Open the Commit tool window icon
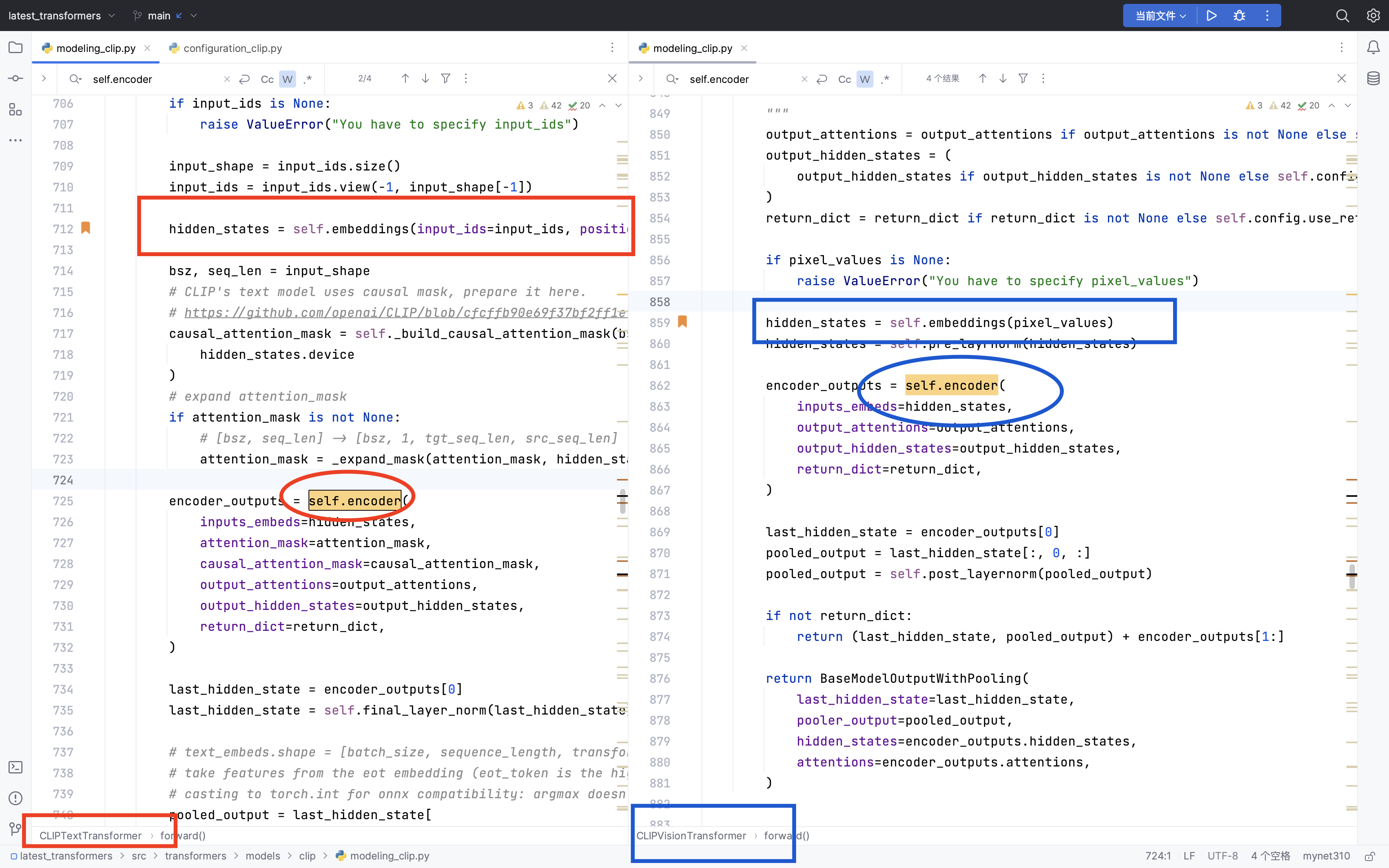1389x868 pixels. (x=16, y=79)
